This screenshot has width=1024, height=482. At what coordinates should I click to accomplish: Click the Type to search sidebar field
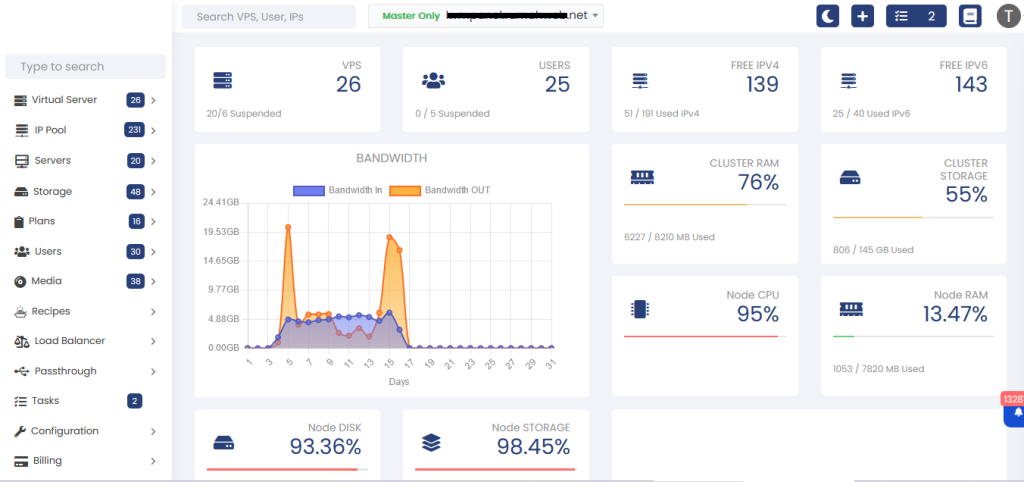[x=85, y=67]
